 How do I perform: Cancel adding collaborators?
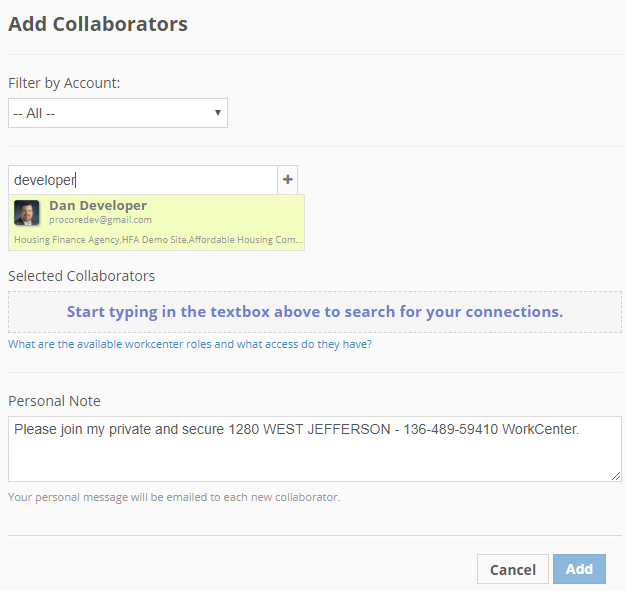coord(513,569)
